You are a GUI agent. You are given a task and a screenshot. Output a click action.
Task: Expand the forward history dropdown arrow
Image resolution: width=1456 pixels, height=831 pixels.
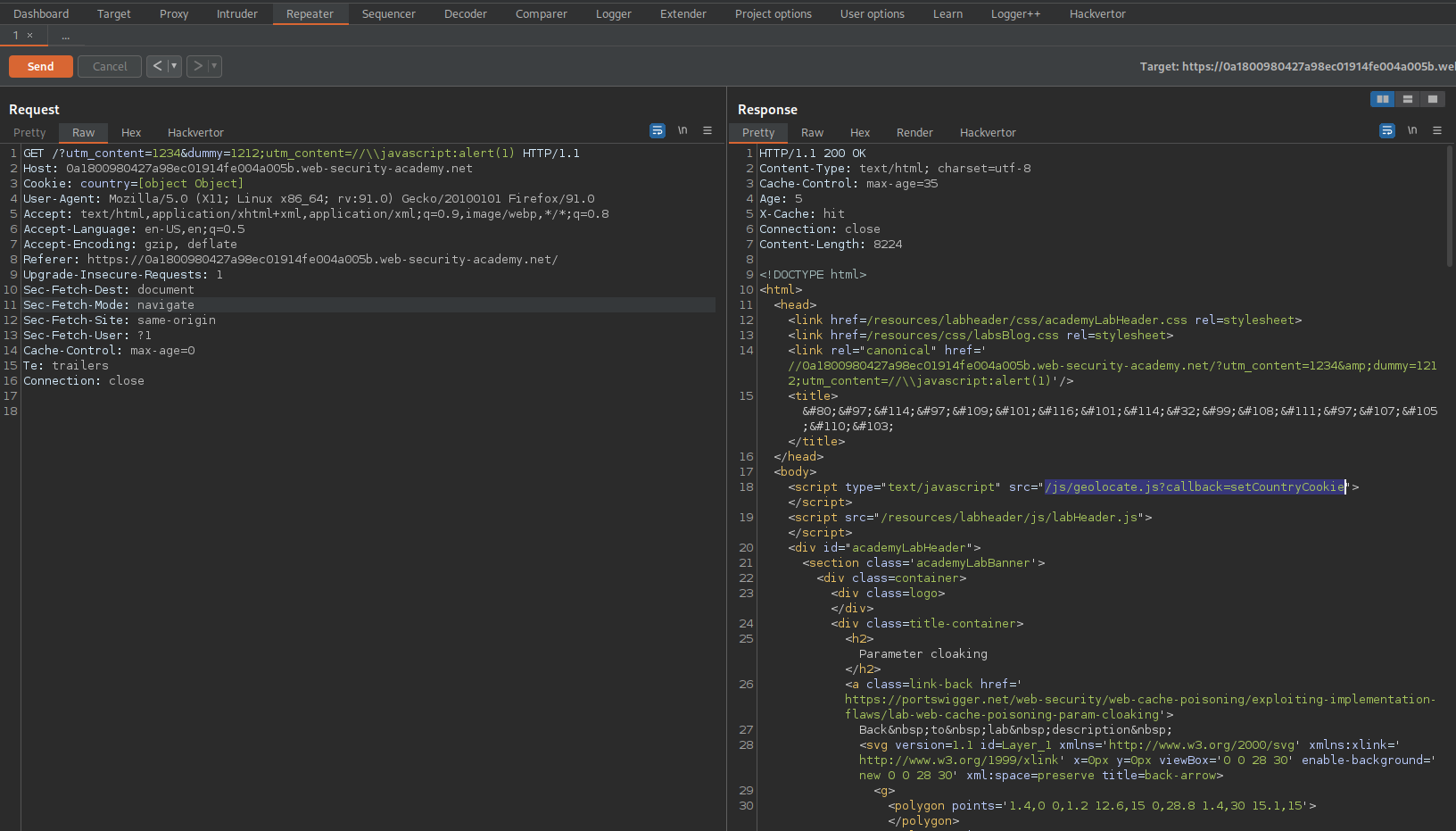tap(214, 66)
